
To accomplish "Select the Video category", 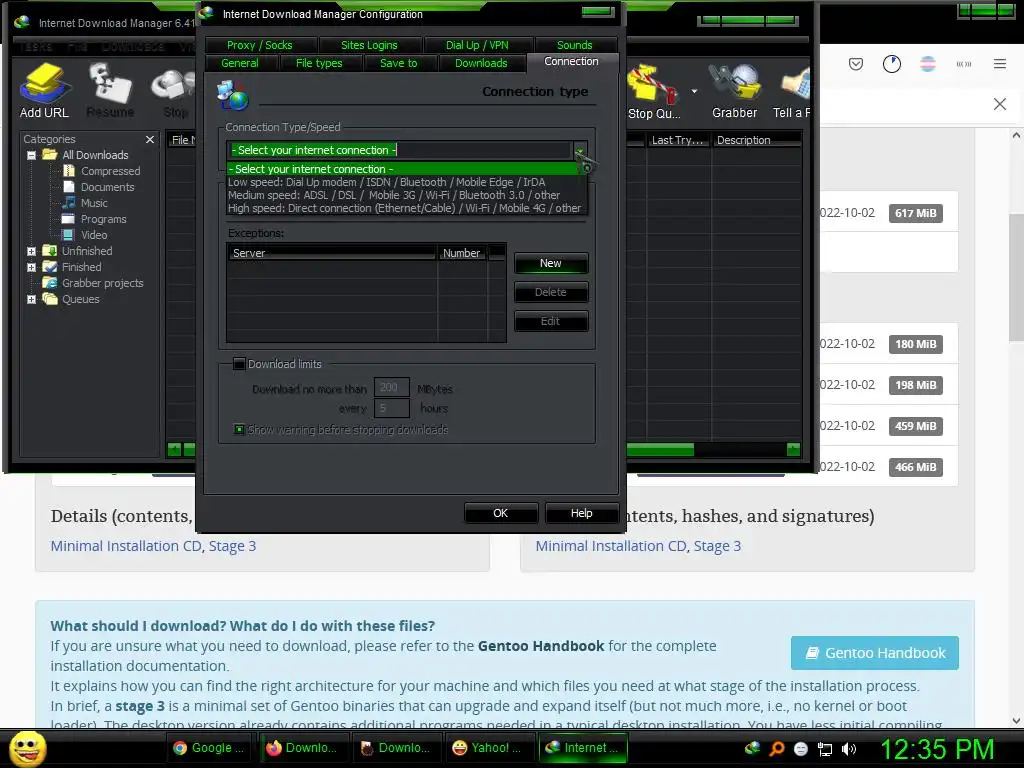I will coord(94,235).
